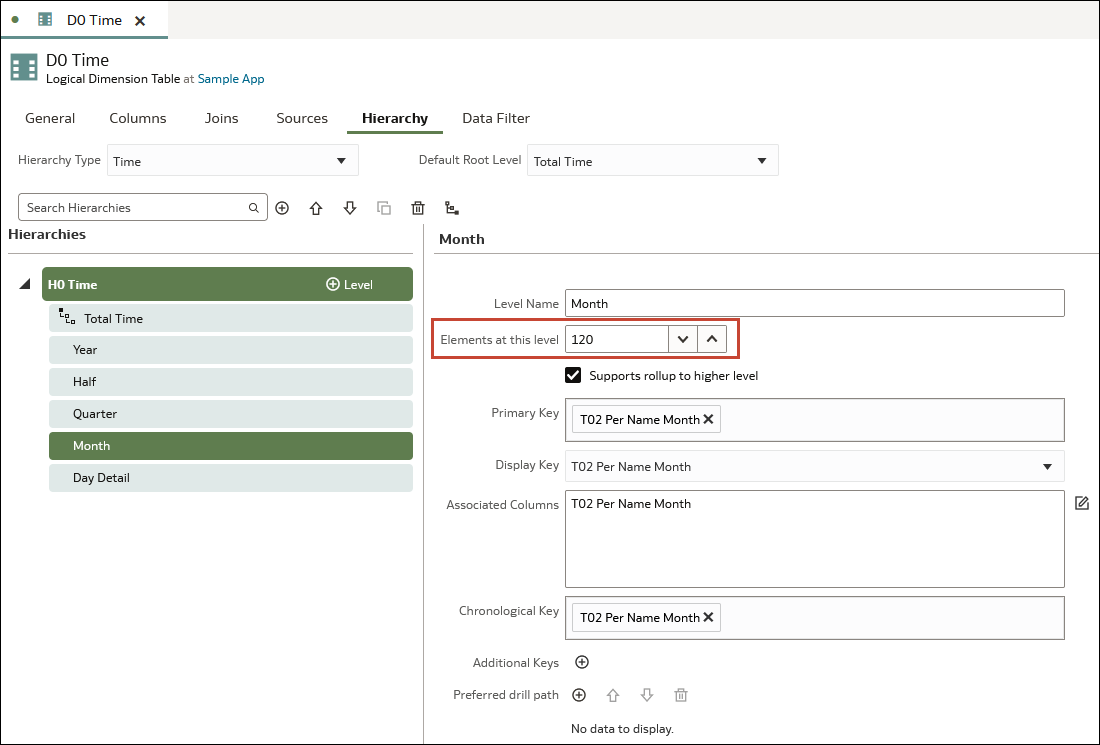Screen dimensions: 1100x745
Task: Move preferred drill path down
Action: 647,694
